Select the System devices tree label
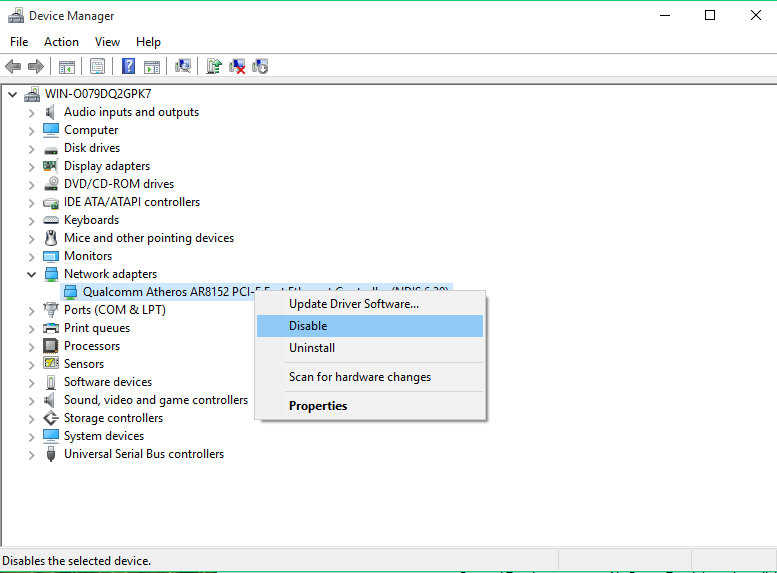The width and height of the screenshot is (777, 573). 104,436
